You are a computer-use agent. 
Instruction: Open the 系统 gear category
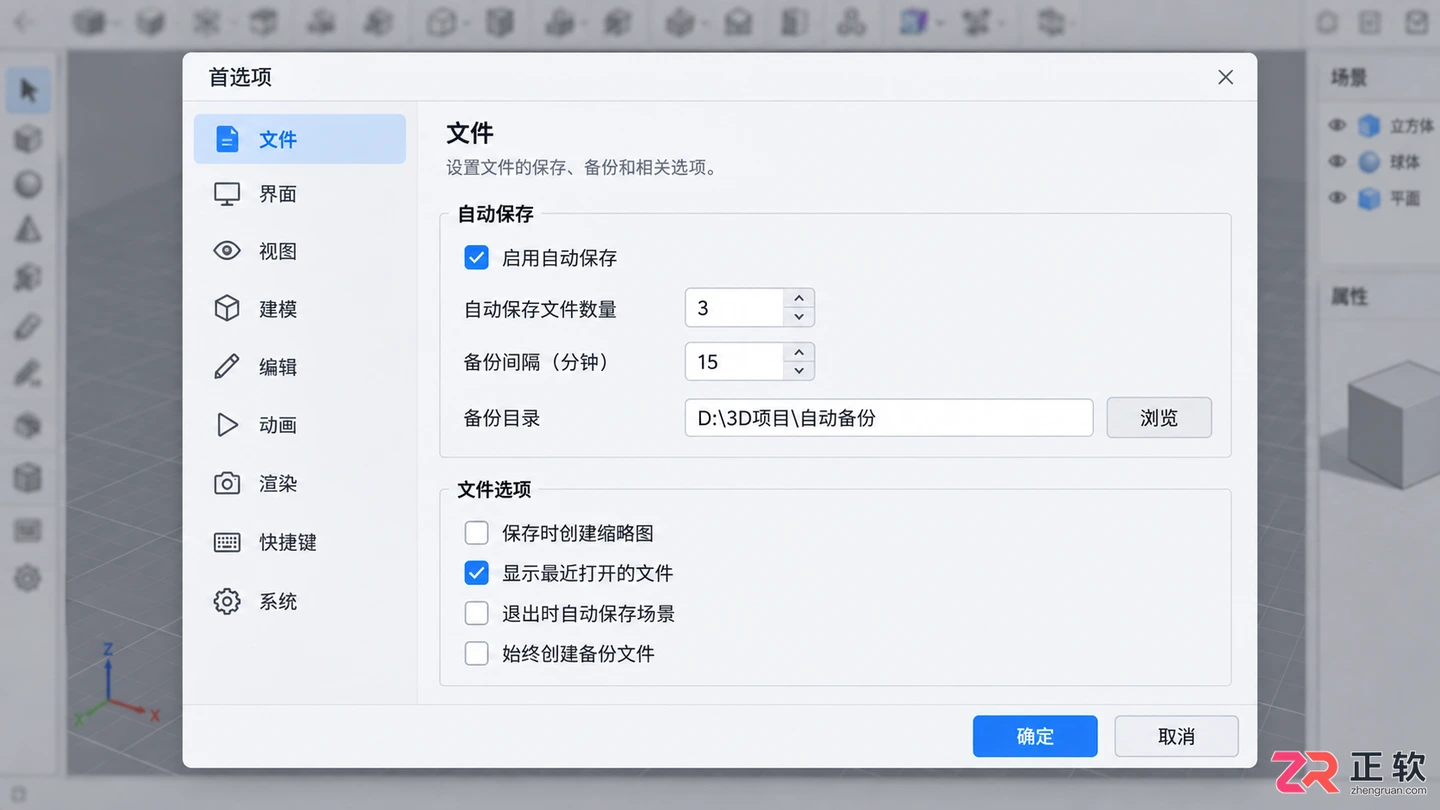point(299,601)
